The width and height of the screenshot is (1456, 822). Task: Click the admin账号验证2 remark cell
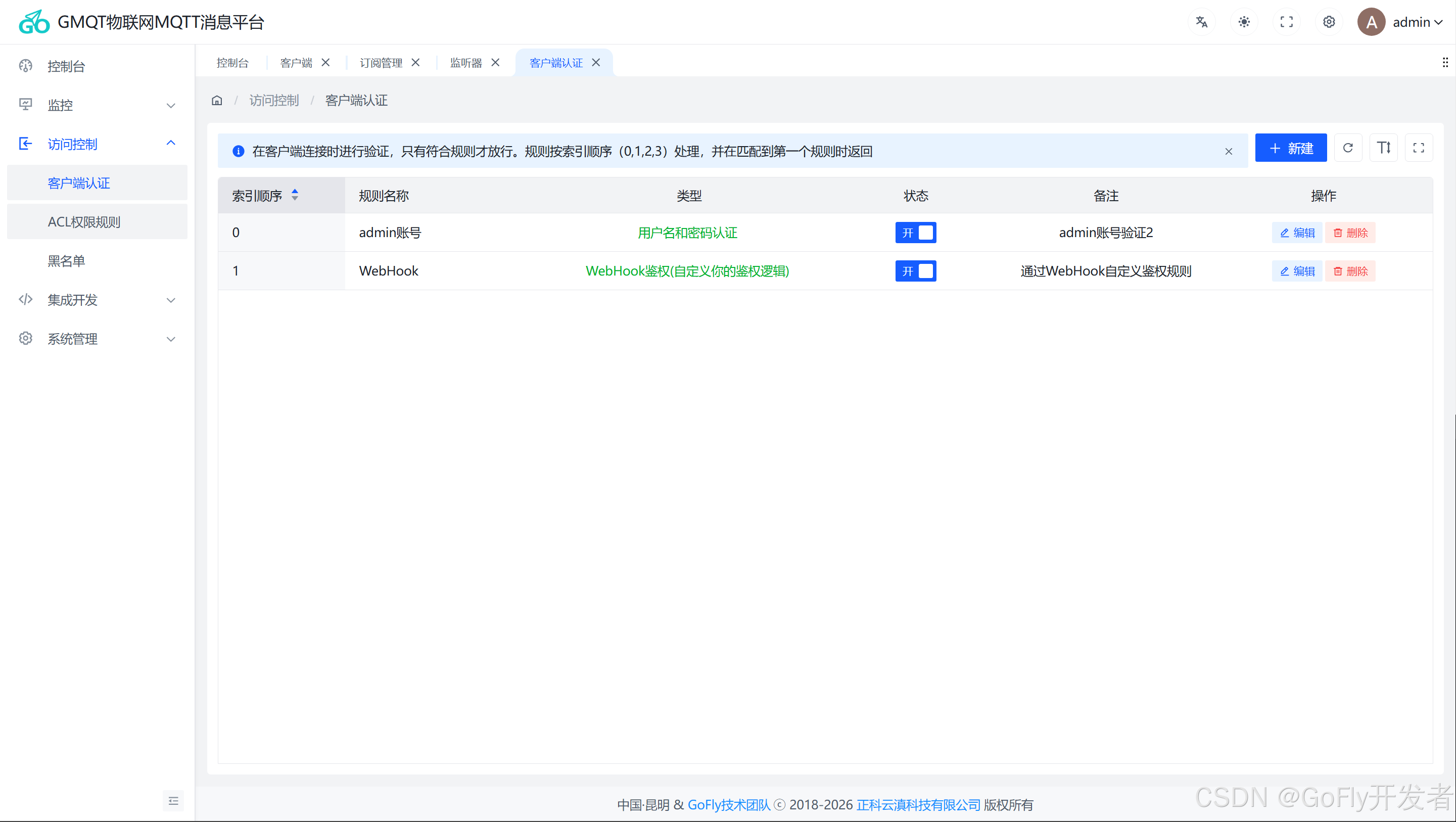[x=1106, y=233]
